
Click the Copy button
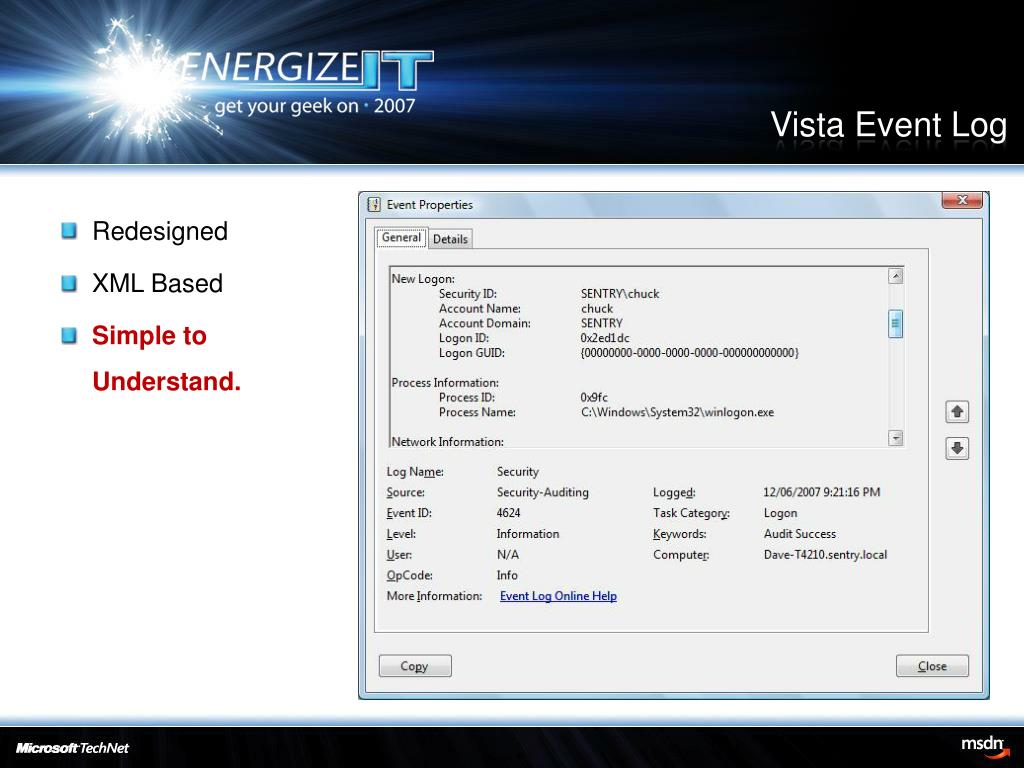tap(415, 666)
